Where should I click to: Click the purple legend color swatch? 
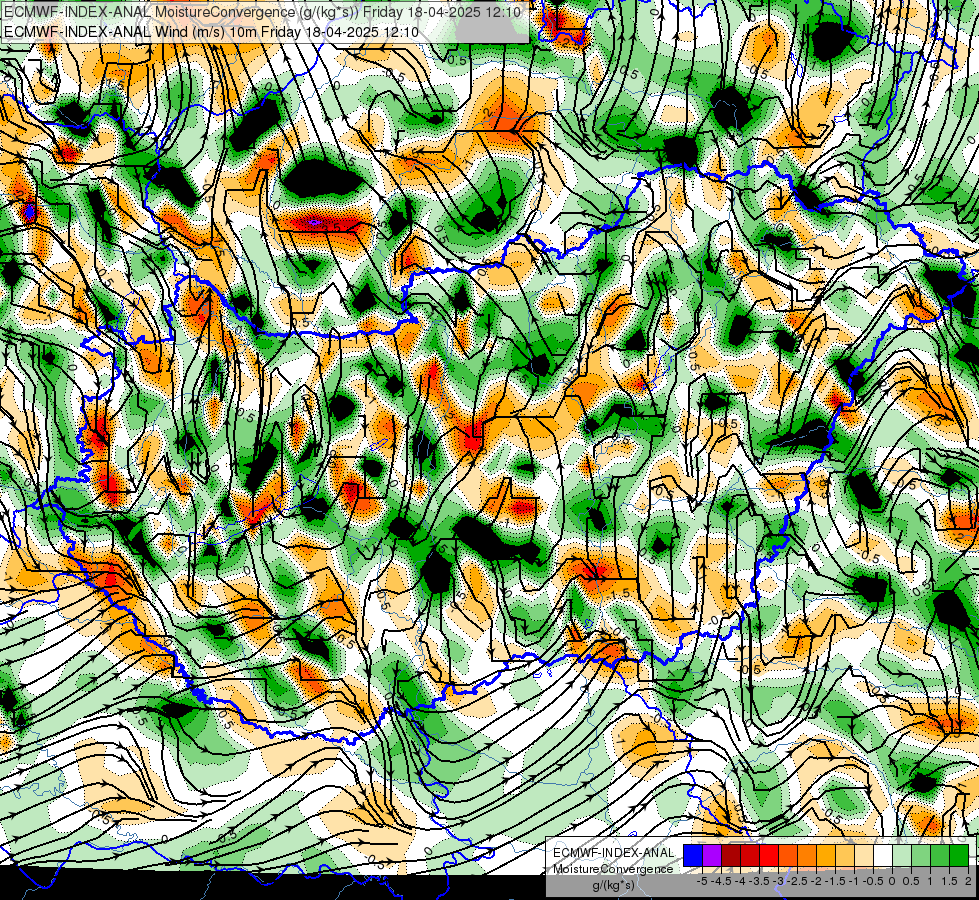coord(712,855)
